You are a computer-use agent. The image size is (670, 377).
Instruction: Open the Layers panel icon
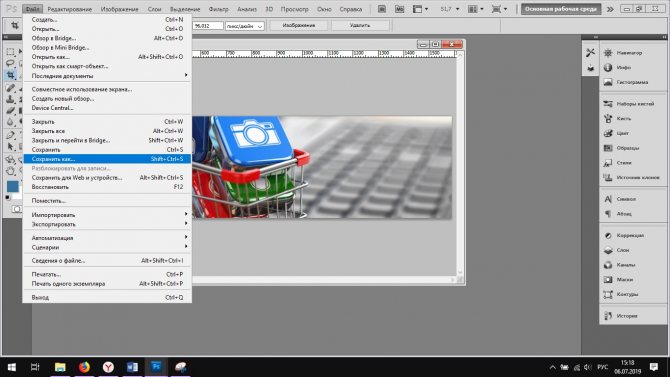click(608, 250)
